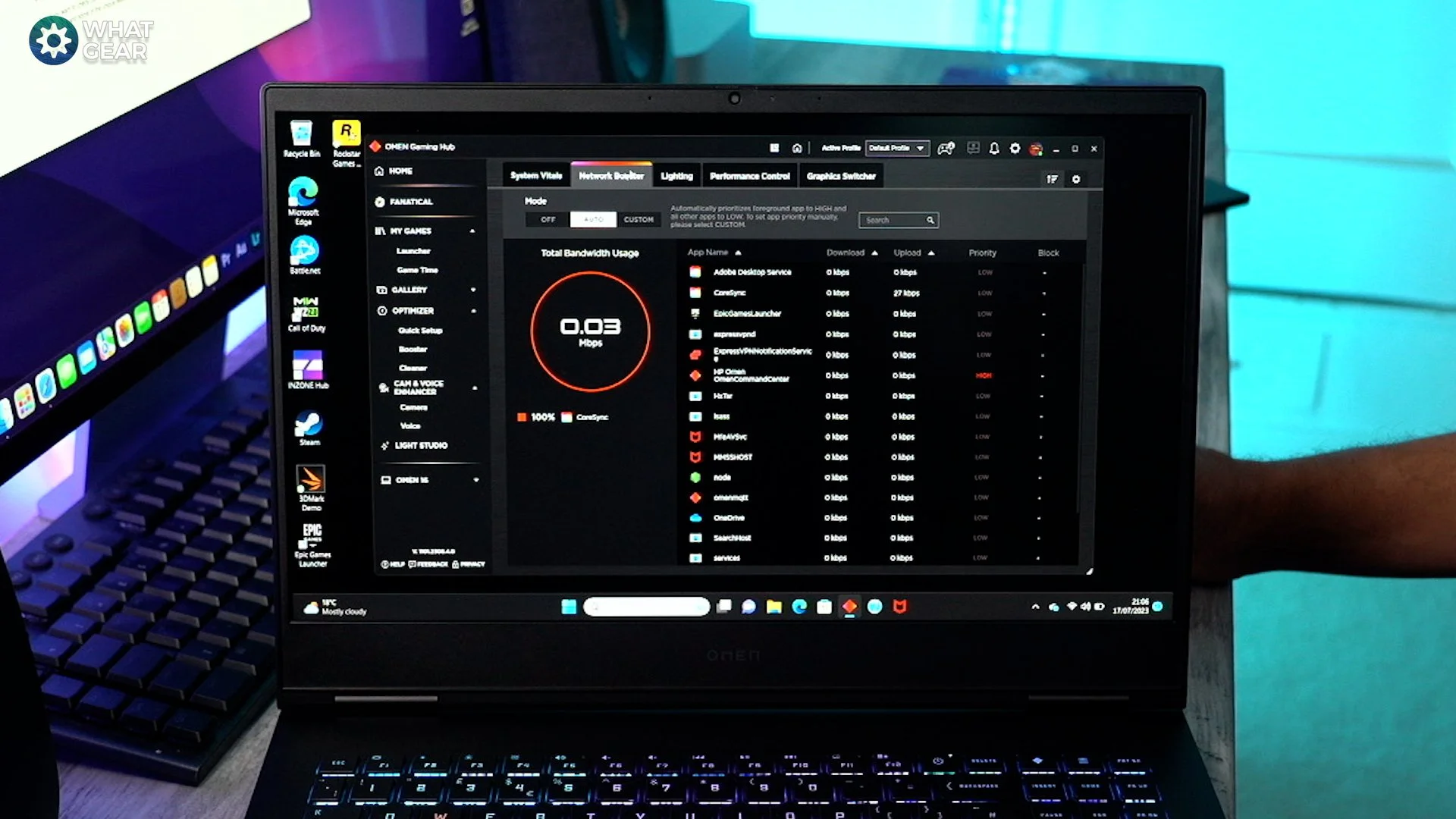
Task: Expand the GALLERY section
Action: (x=473, y=290)
